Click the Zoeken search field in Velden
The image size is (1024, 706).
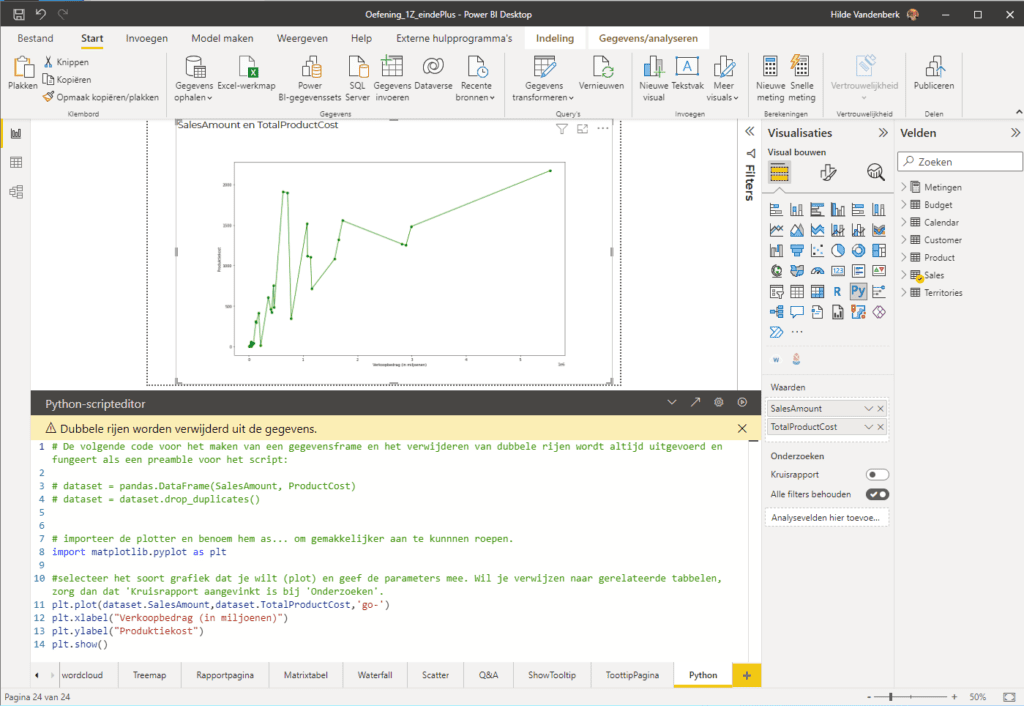(960, 161)
